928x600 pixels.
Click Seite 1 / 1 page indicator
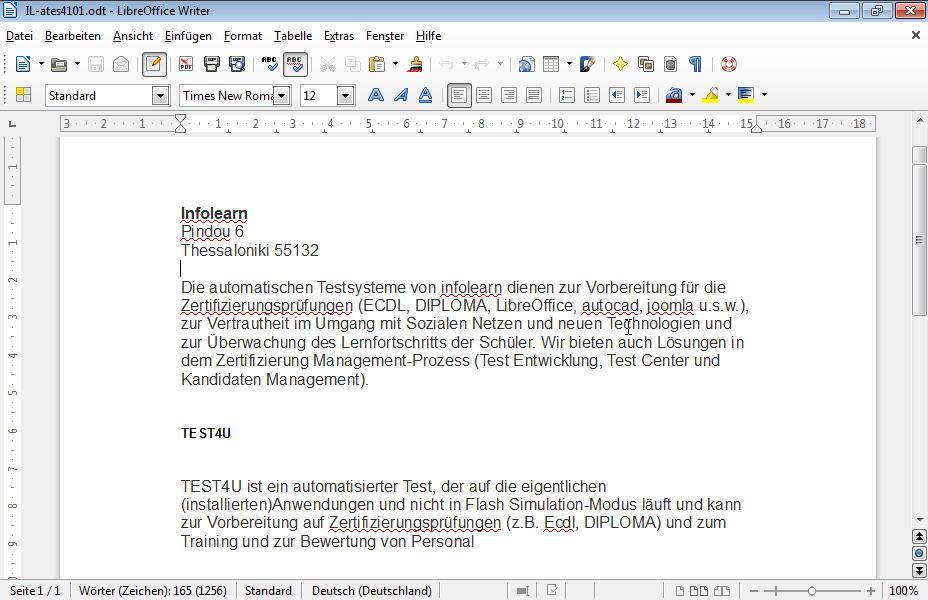(x=35, y=591)
